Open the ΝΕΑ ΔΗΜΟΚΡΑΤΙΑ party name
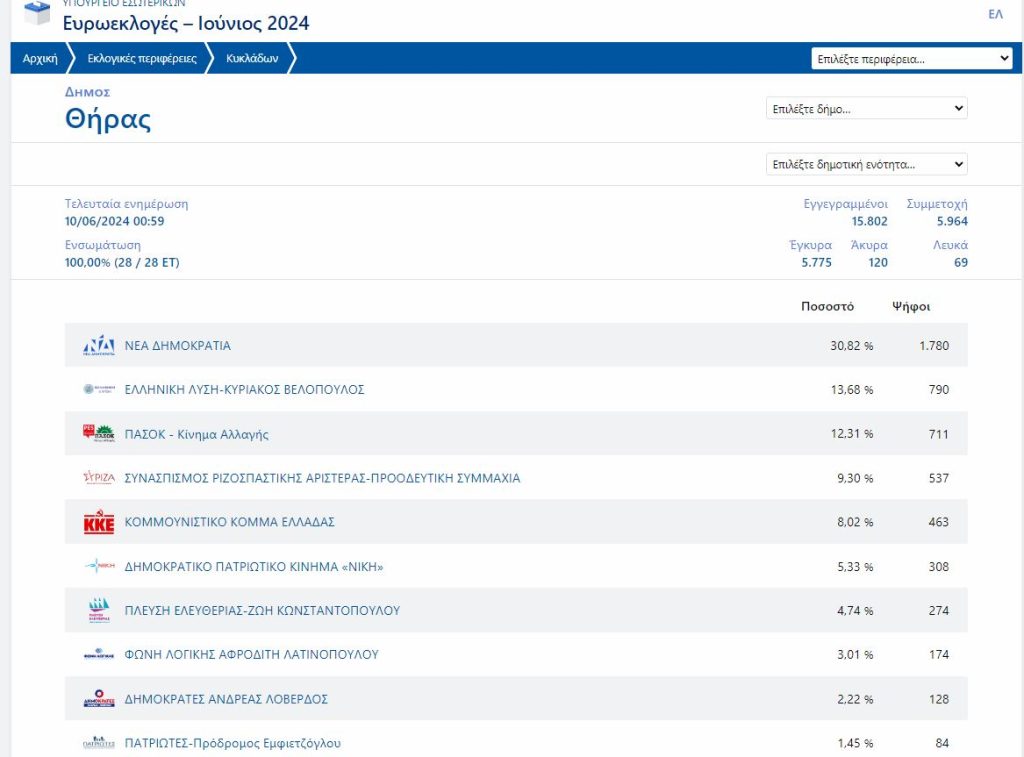 click(x=178, y=346)
